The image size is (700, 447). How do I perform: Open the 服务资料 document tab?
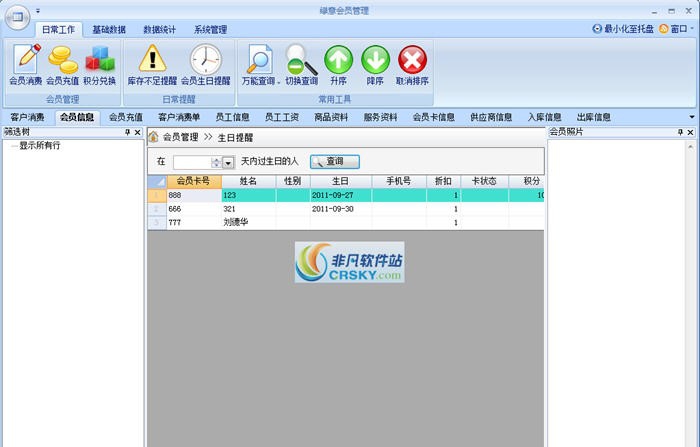(380, 117)
